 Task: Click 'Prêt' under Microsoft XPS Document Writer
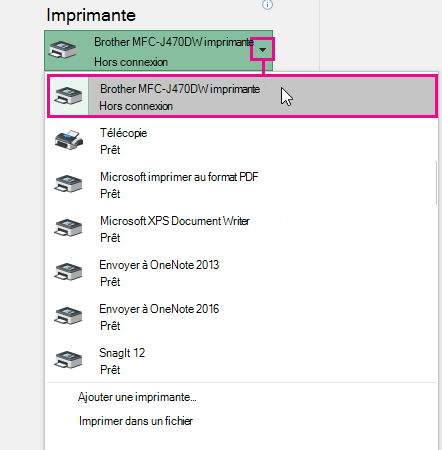110,238
